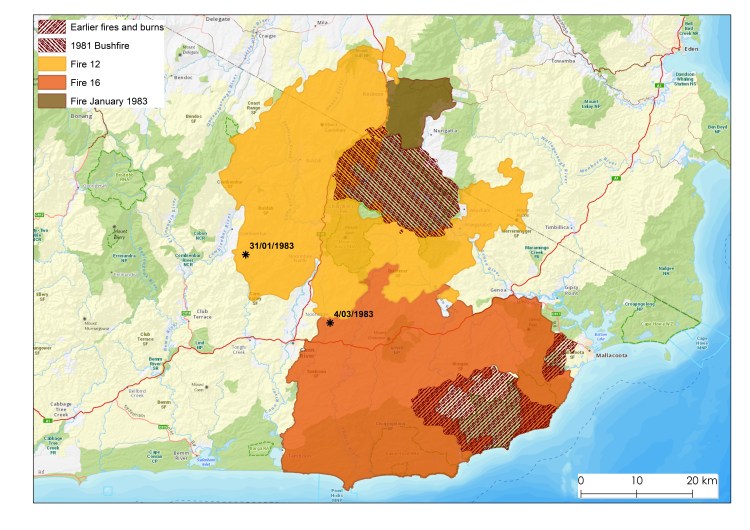Click the Fire 16 orange legend swatch
750x530 pixels.
click(x=50, y=82)
